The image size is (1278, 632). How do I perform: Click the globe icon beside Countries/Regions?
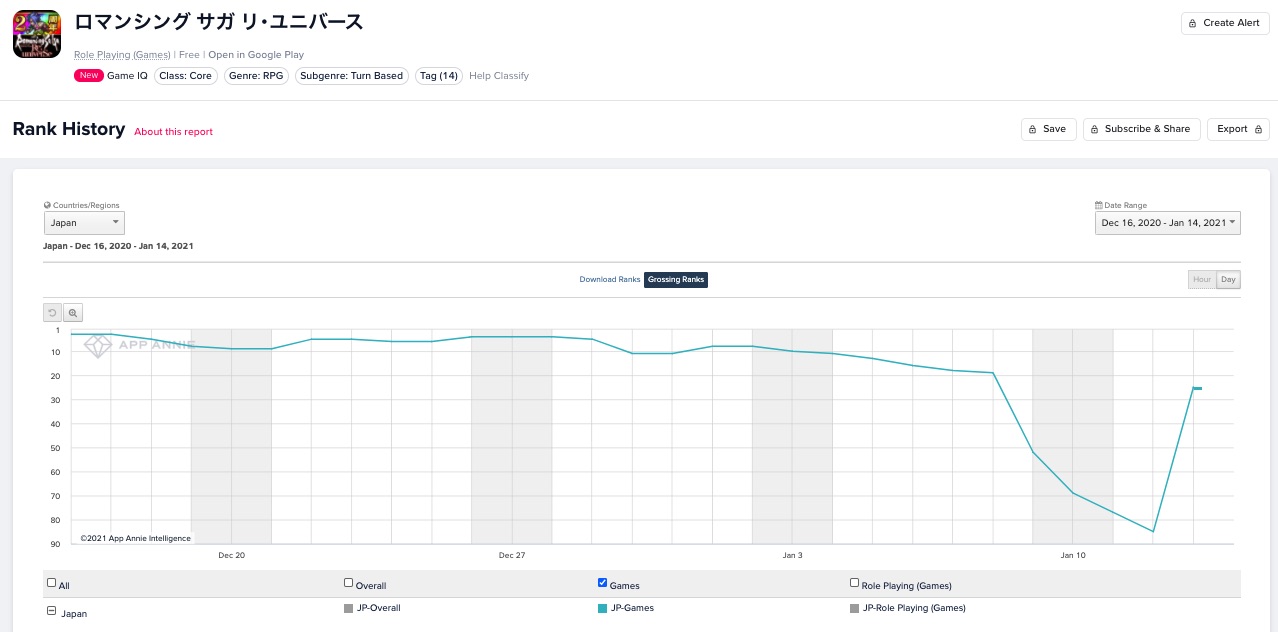[x=47, y=205]
